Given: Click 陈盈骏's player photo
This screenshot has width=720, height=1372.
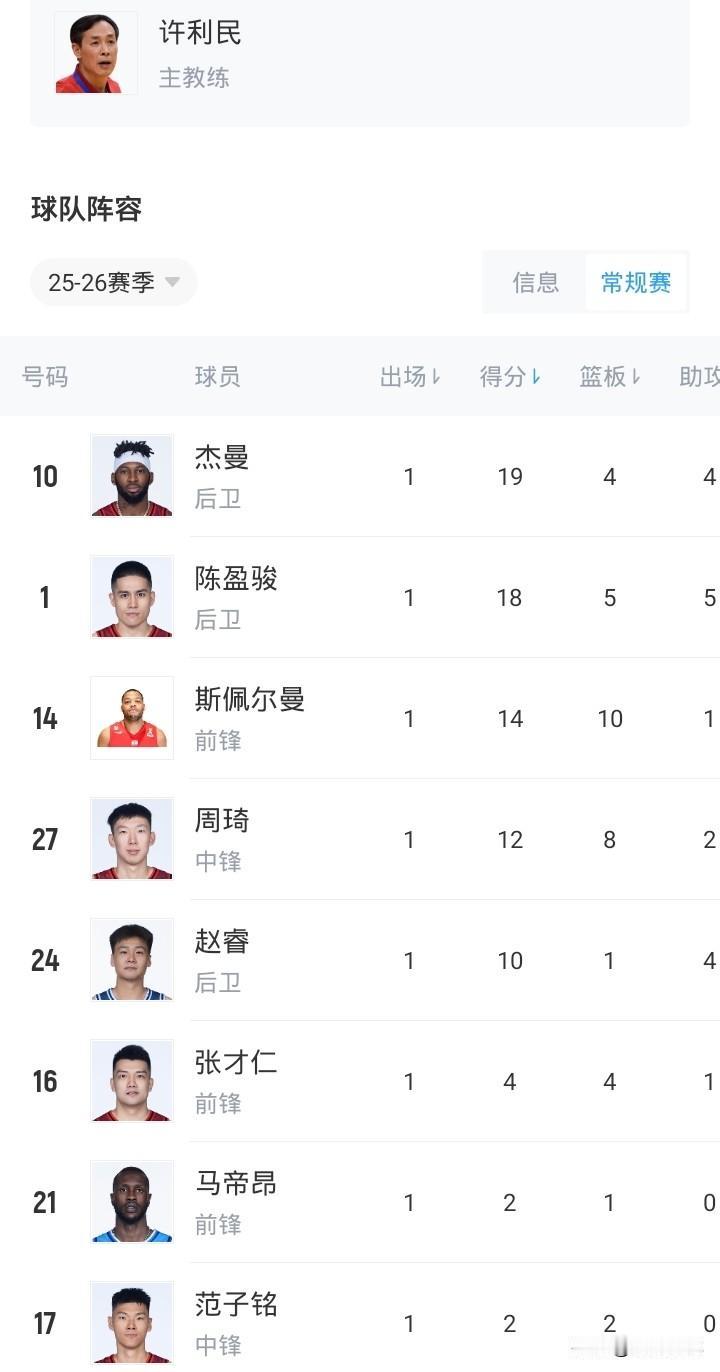Looking at the screenshot, I should point(131,596).
